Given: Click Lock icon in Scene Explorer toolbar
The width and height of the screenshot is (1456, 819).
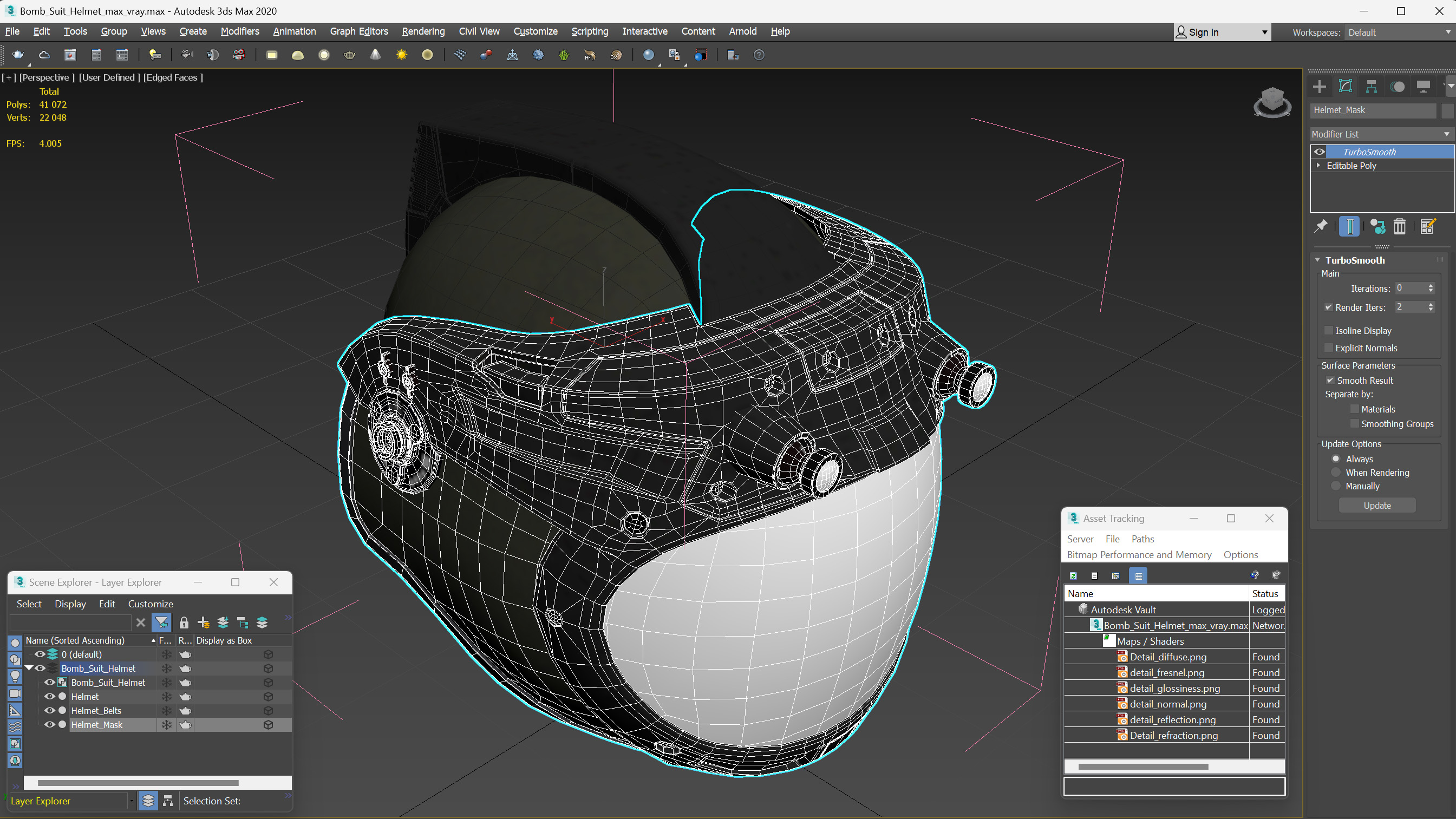Looking at the screenshot, I should [184, 623].
